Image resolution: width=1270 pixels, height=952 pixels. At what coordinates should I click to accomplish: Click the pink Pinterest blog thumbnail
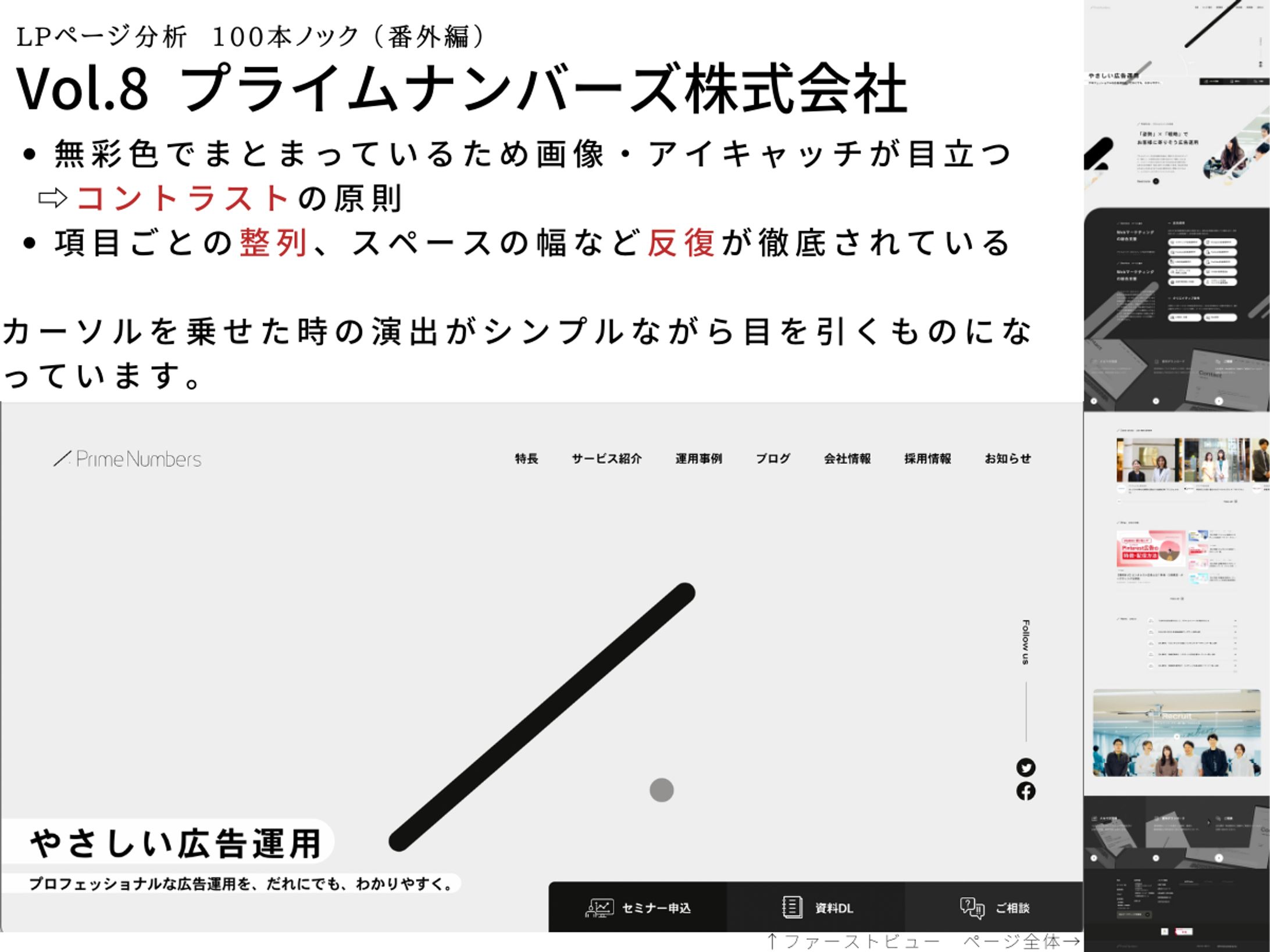(x=1151, y=549)
